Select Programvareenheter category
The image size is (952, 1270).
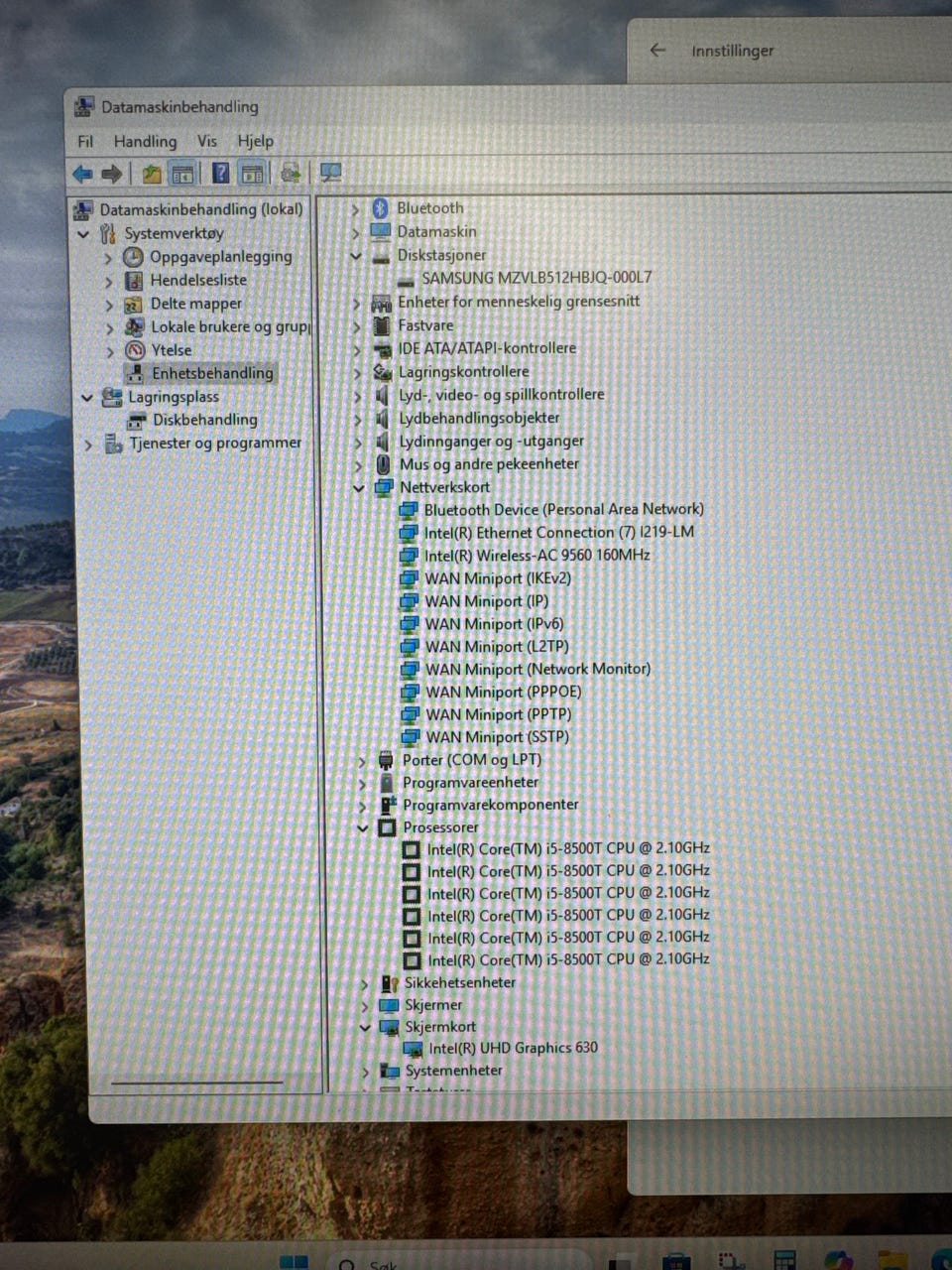click(470, 782)
